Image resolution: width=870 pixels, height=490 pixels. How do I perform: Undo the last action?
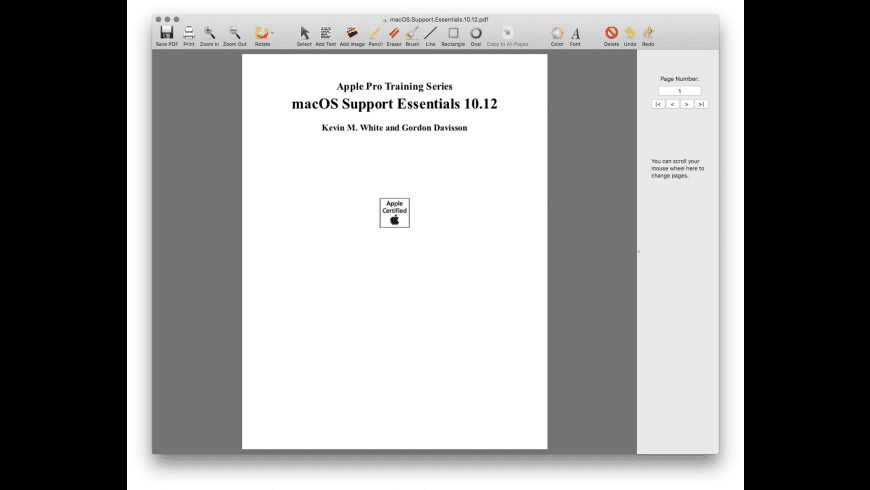630,32
